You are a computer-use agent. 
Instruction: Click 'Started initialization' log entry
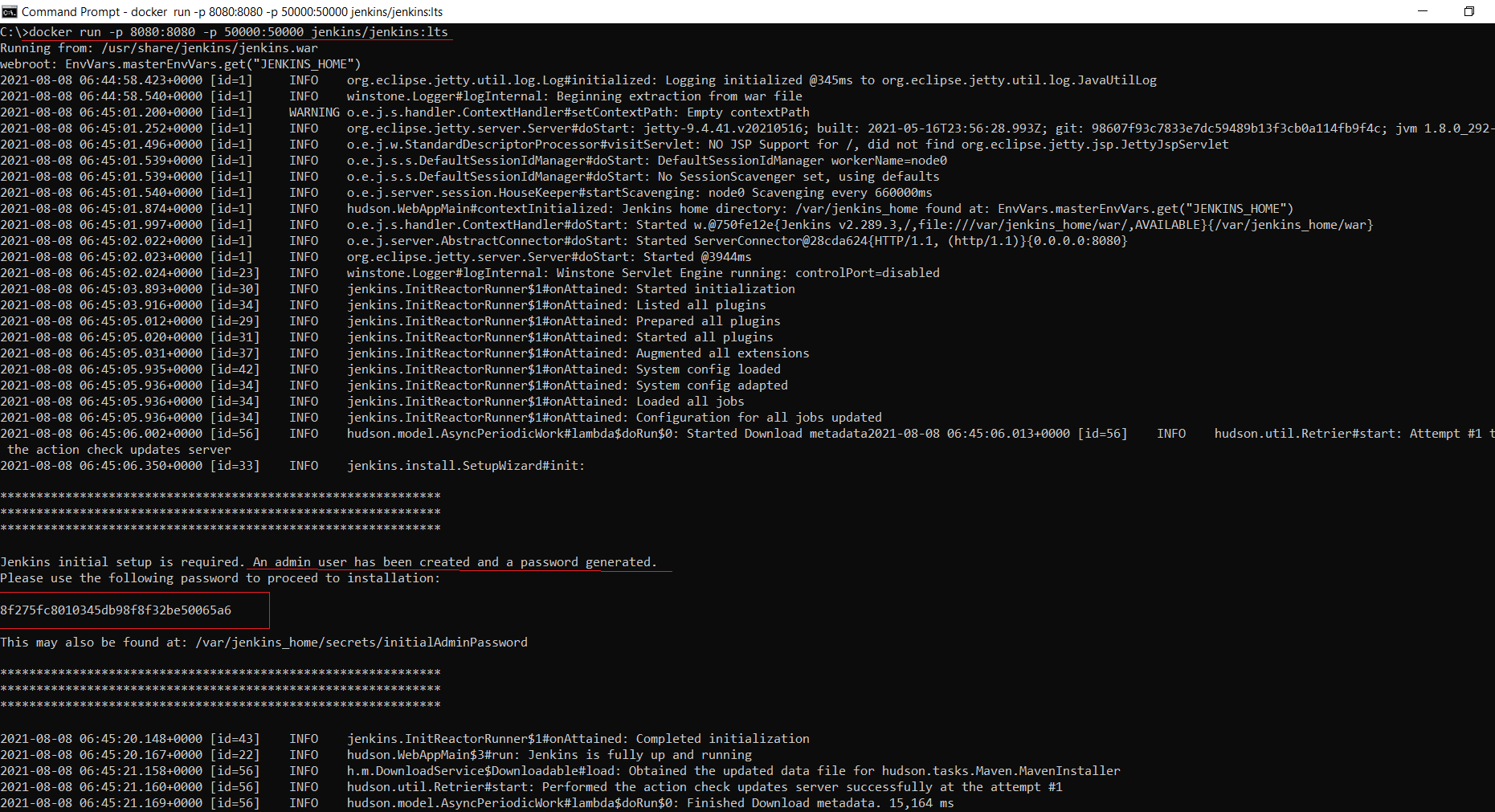click(x=716, y=289)
